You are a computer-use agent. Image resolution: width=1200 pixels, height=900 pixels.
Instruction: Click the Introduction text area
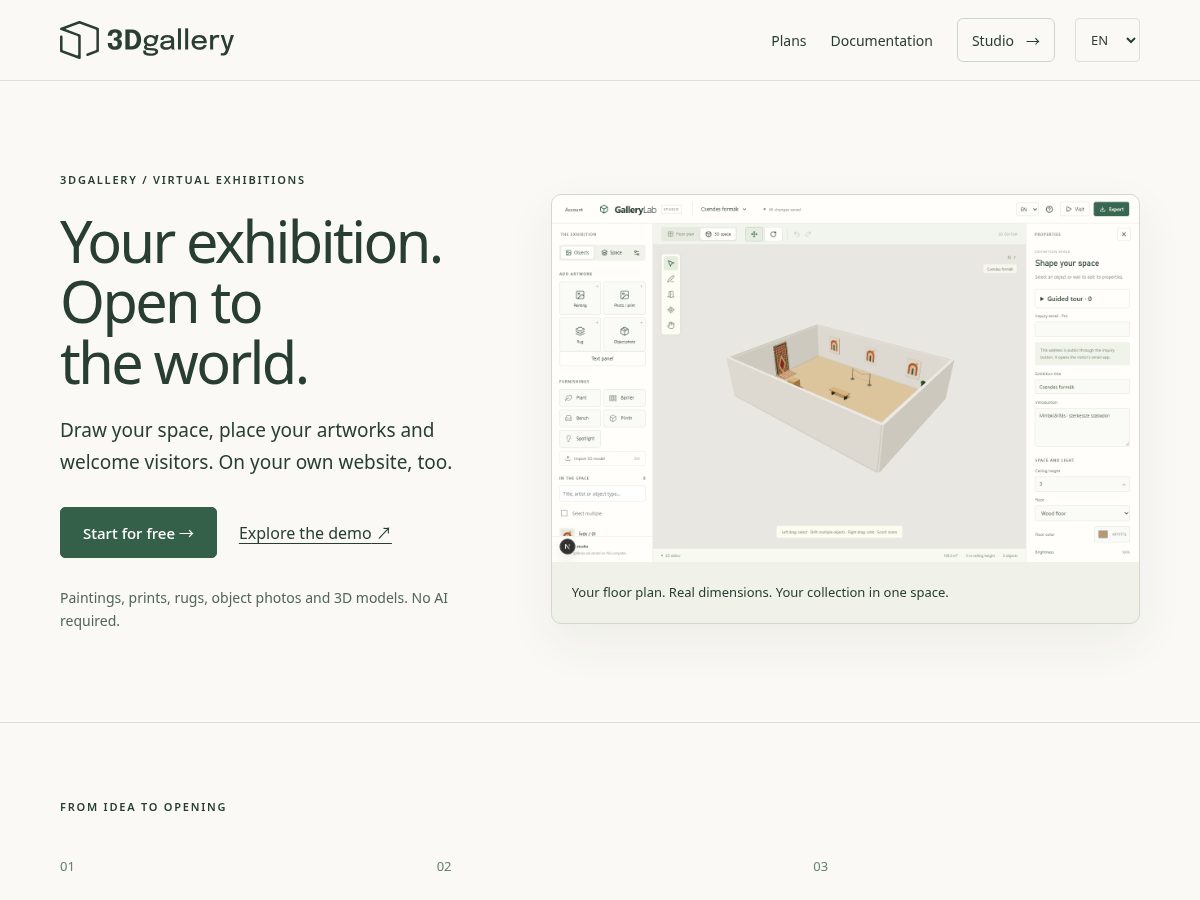coord(1082,427)
